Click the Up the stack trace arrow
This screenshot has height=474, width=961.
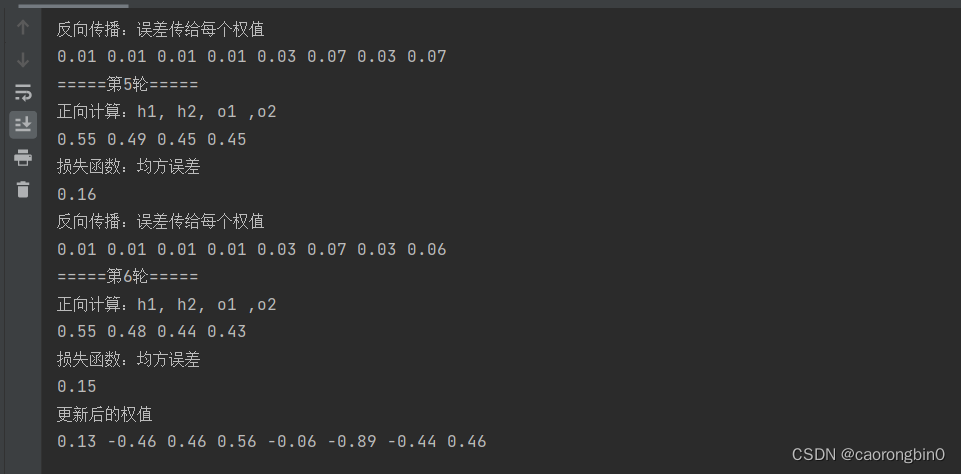(23, 27)
